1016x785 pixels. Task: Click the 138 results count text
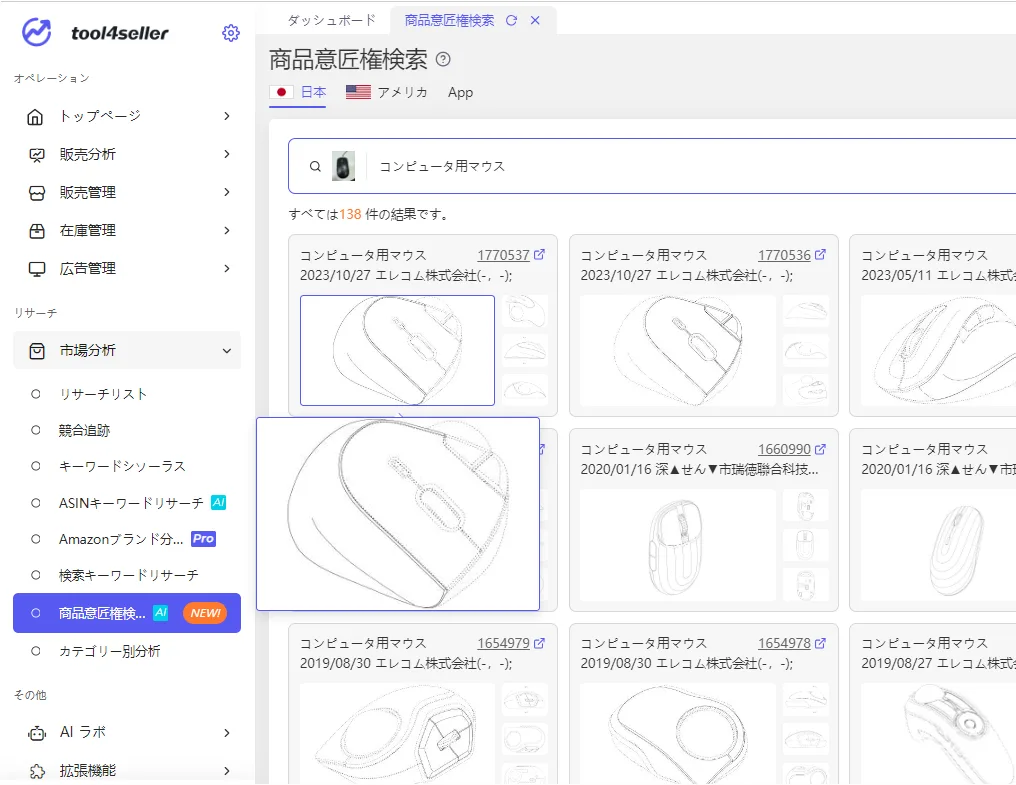(x=350, y=215)
